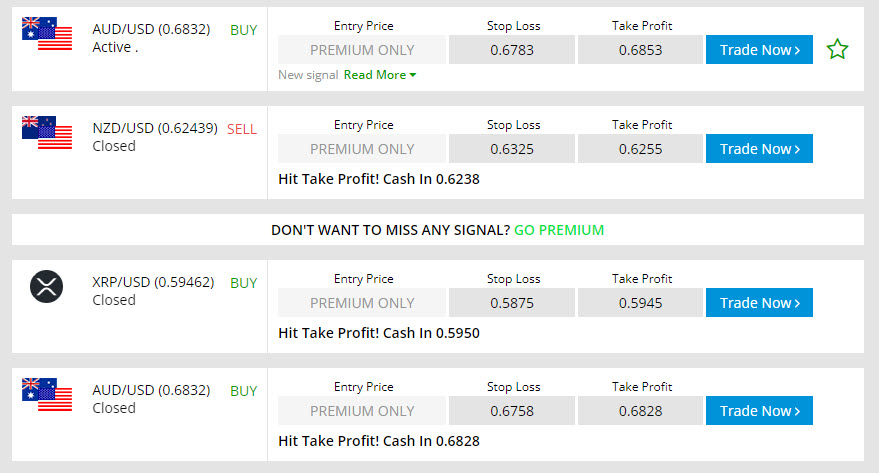
Task: Click Trade Now for NZD/USD signal
Action: [759, 149]
